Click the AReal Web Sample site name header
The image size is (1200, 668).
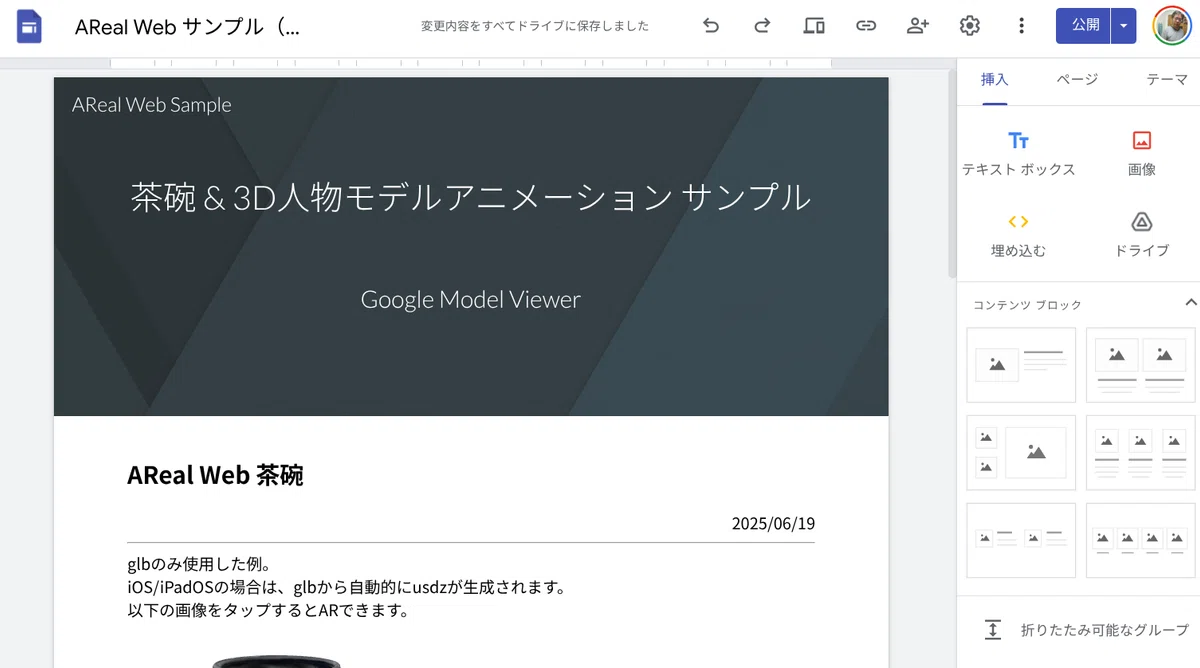(152, 105)
